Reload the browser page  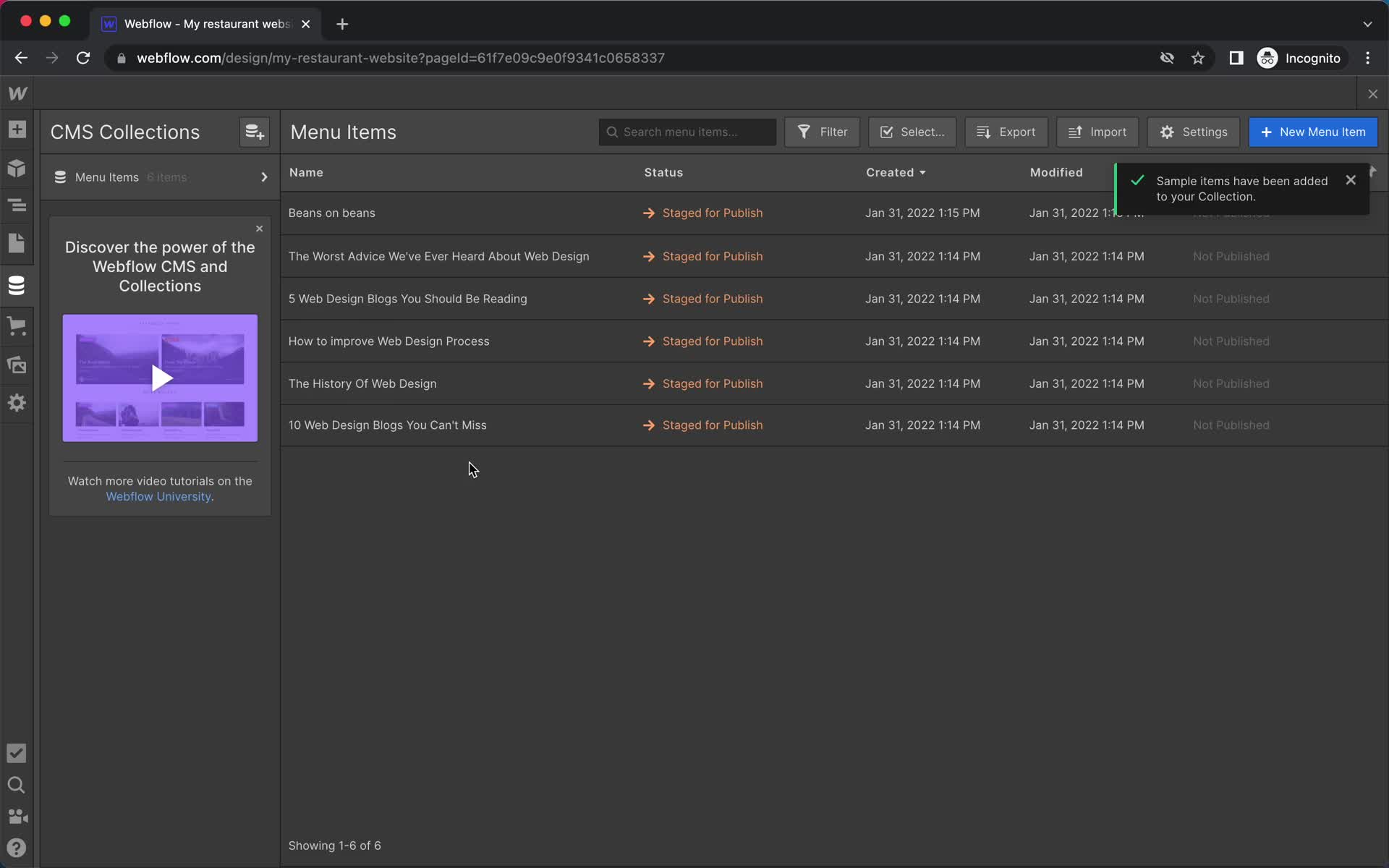coord(83,58)
